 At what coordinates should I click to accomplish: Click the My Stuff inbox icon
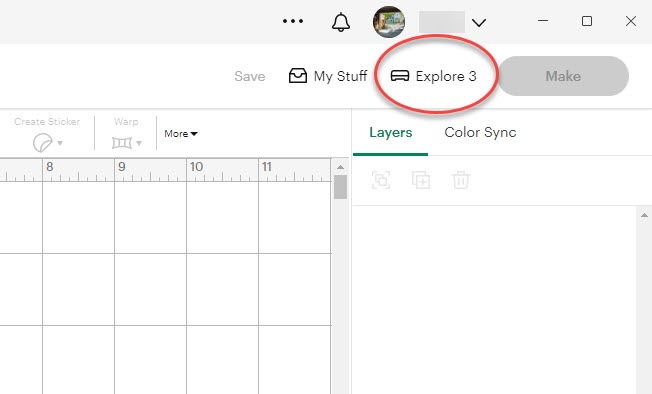pyautogui.click(x=298, y=76)
